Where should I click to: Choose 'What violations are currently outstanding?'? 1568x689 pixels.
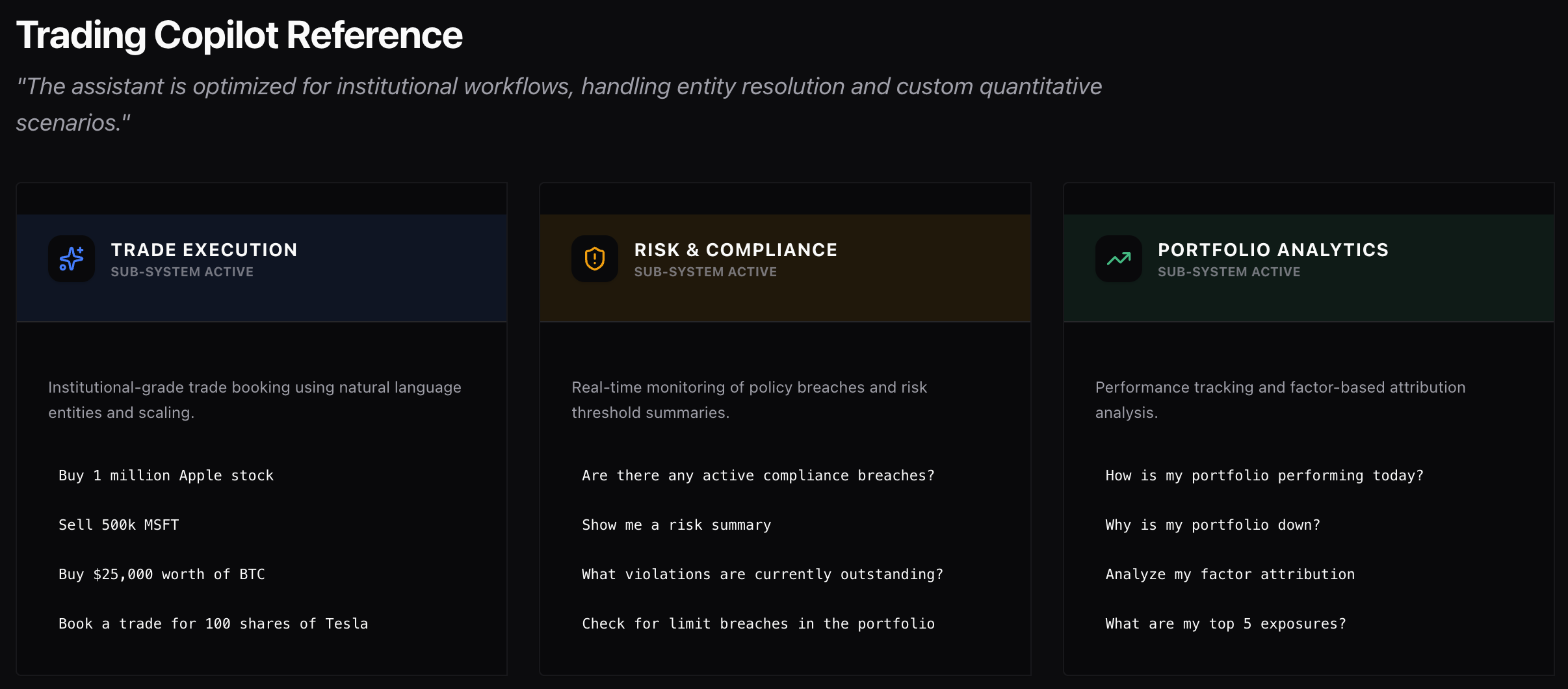point(762,575)
